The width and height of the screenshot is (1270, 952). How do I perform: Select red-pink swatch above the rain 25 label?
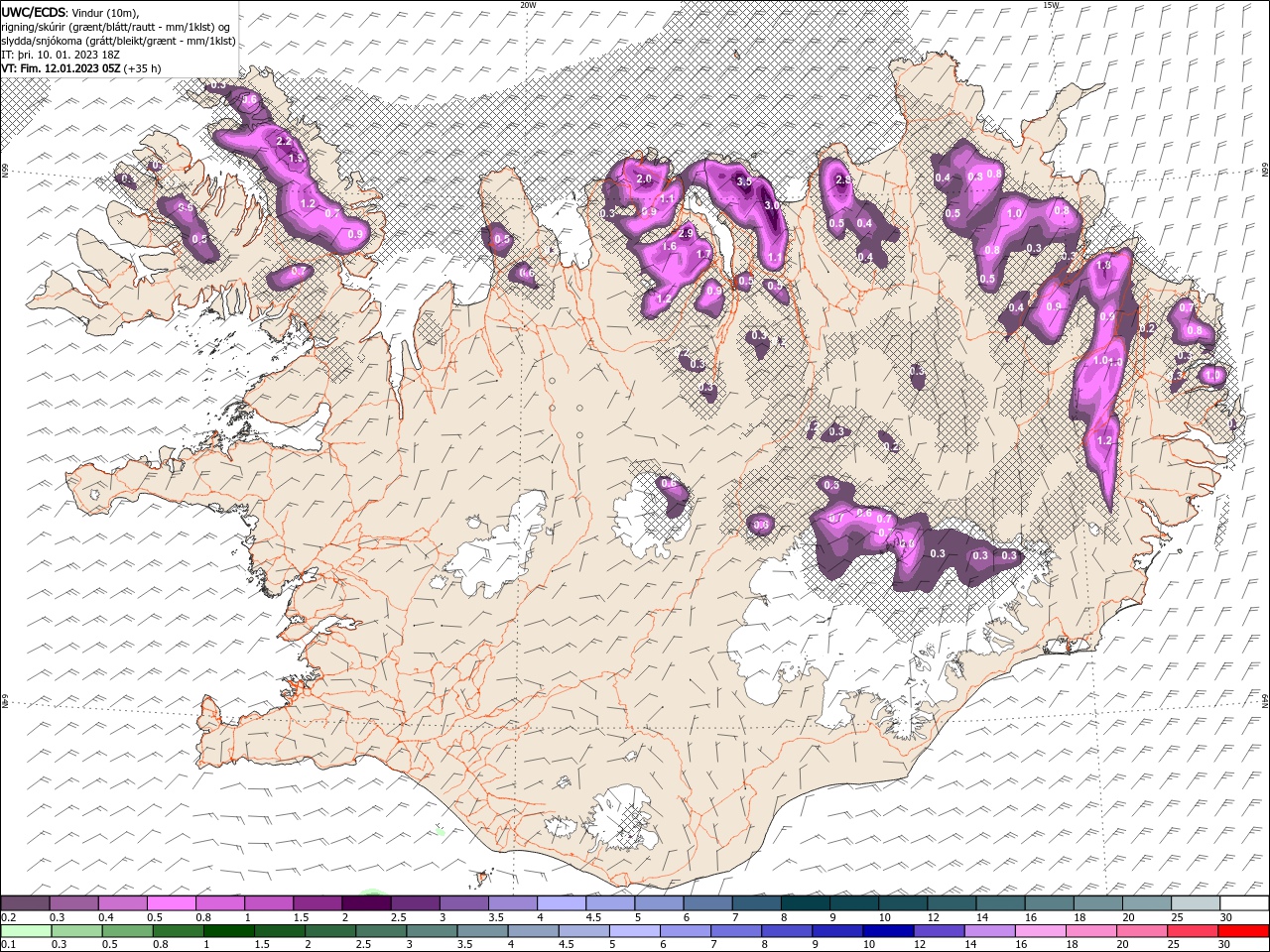[x=1192, y=931]
